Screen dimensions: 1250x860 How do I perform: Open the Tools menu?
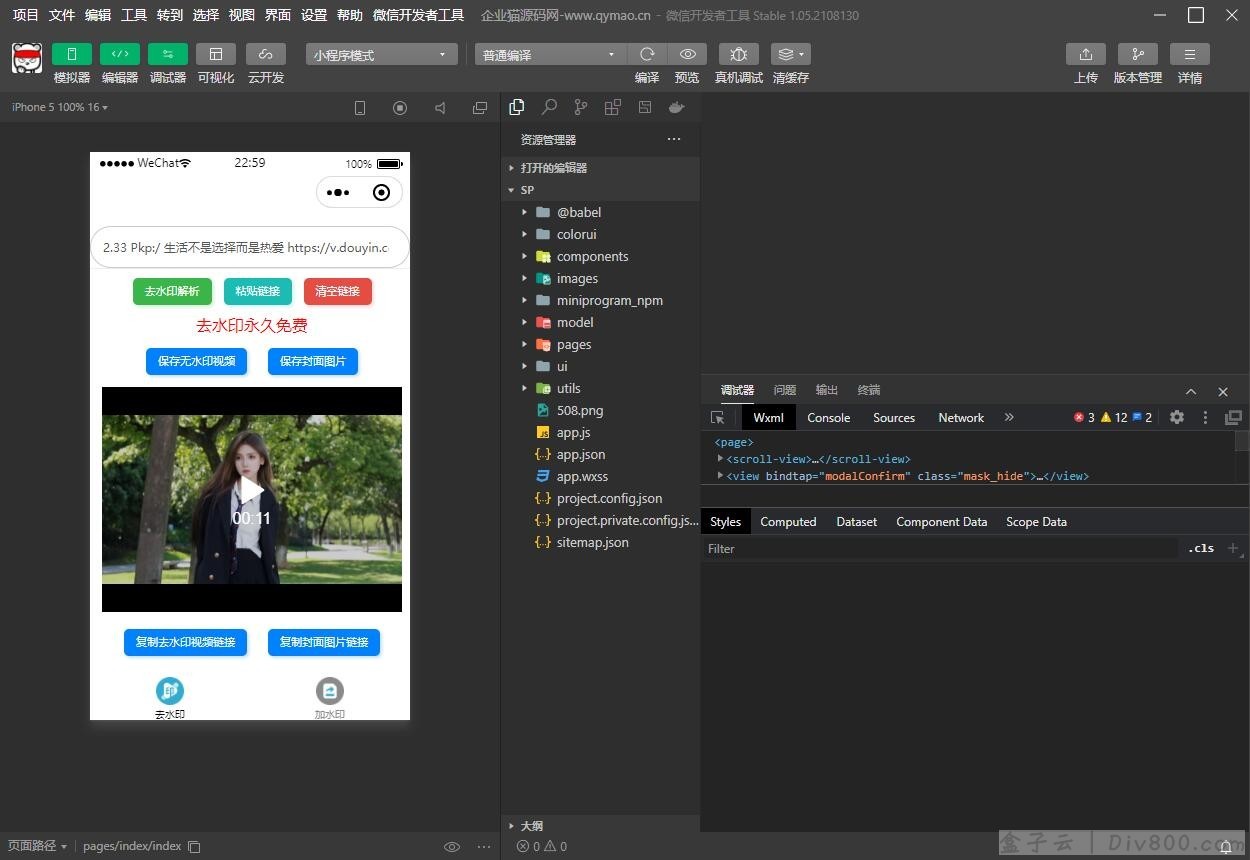pos(134,15)
